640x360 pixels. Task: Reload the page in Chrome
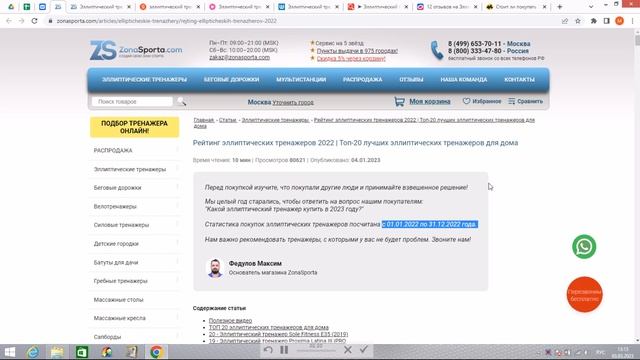pyautogui.click(x=34, y=21)
